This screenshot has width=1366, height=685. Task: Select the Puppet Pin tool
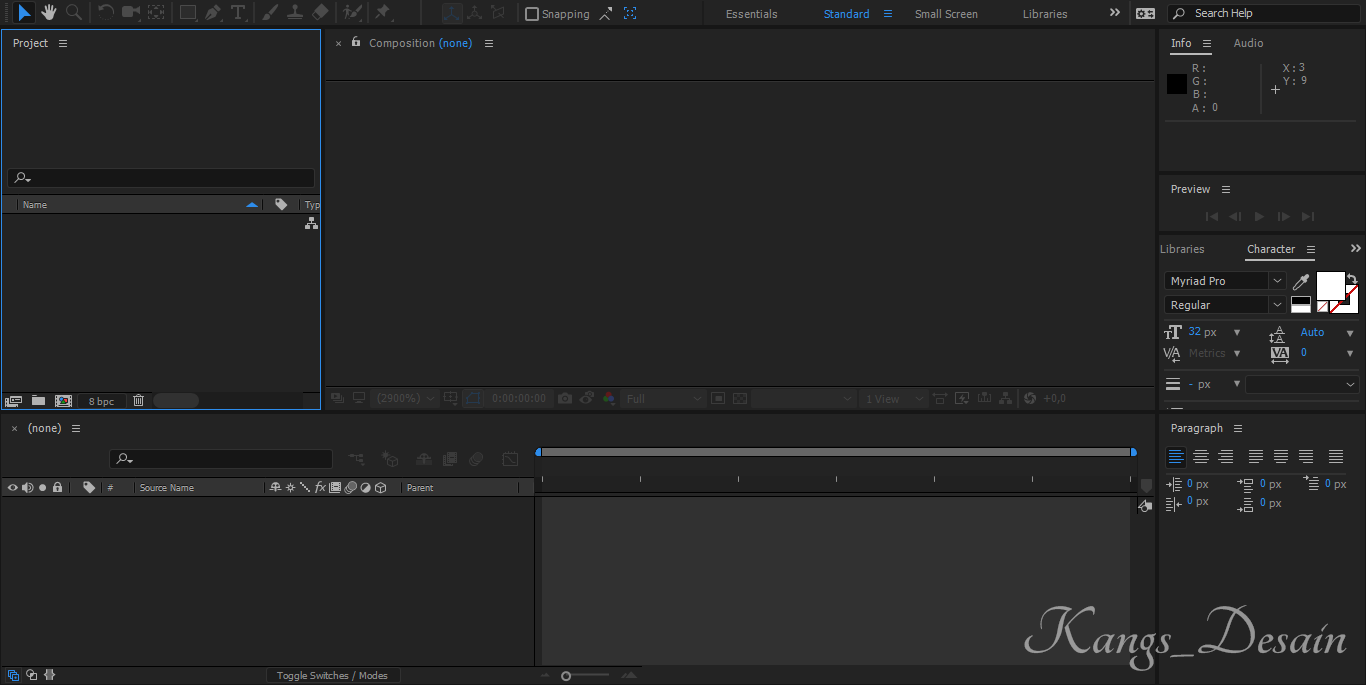tap(382, 13)
